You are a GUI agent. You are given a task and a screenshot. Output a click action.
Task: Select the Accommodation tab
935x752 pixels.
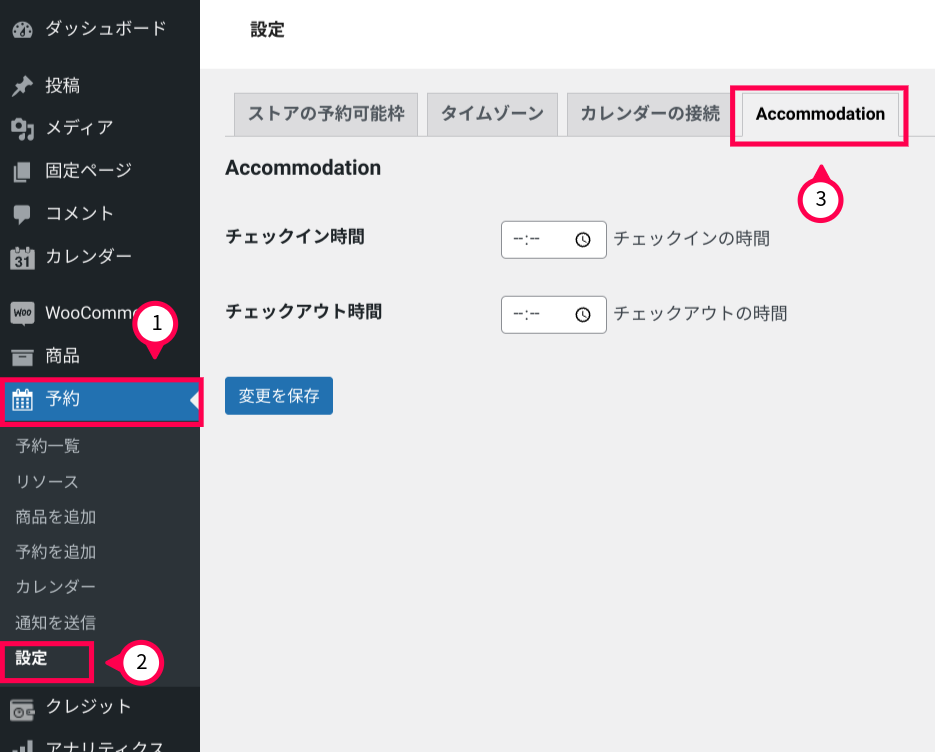point(821,114)
